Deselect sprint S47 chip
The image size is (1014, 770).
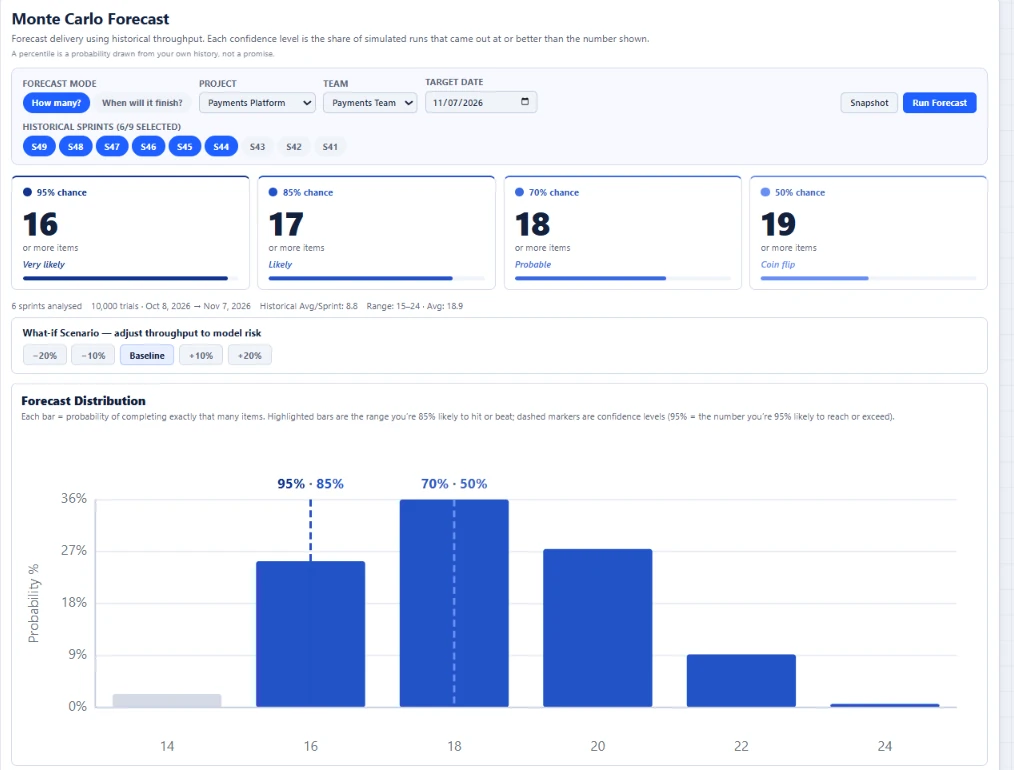[112, 147]
